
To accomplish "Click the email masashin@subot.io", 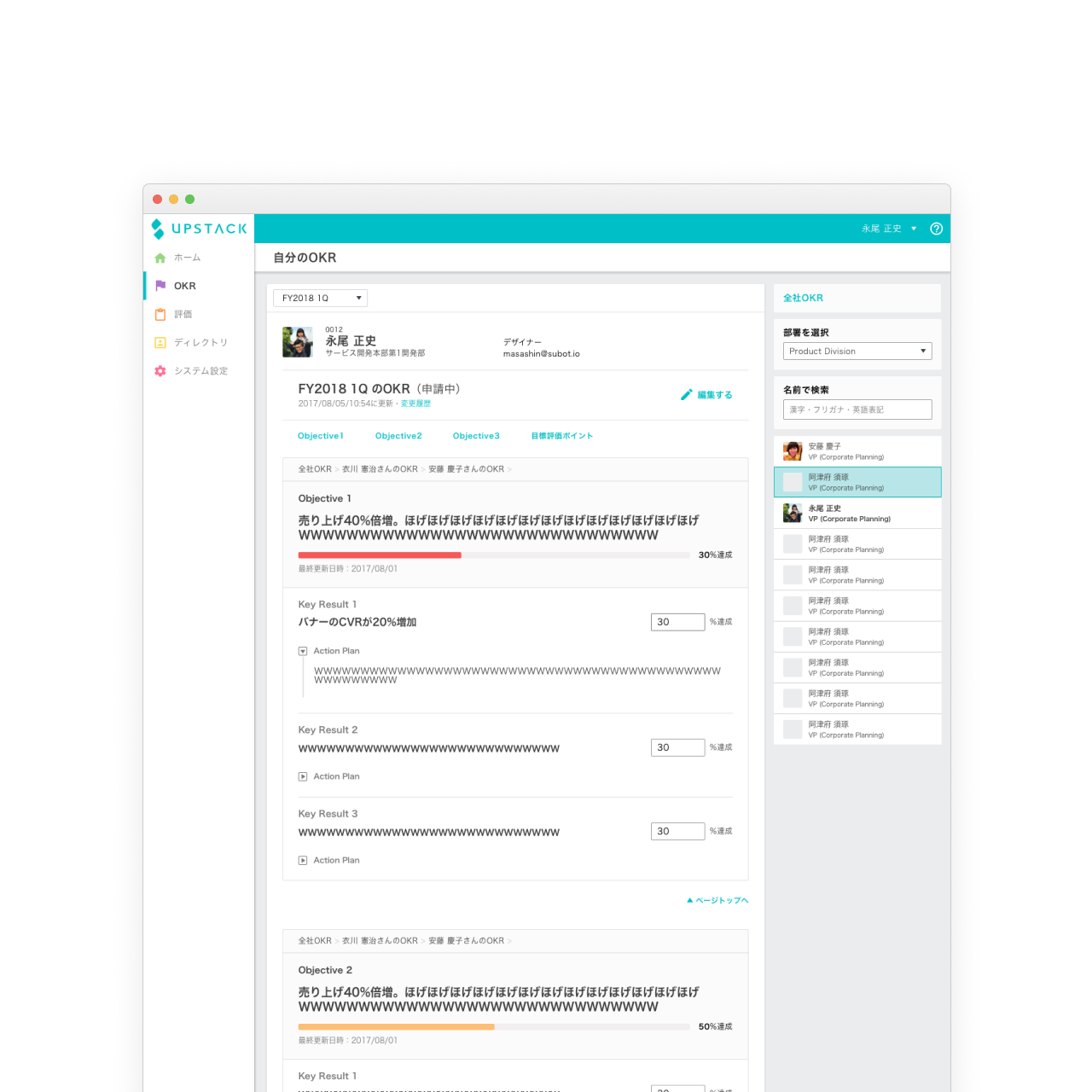I will coord(541,354).
